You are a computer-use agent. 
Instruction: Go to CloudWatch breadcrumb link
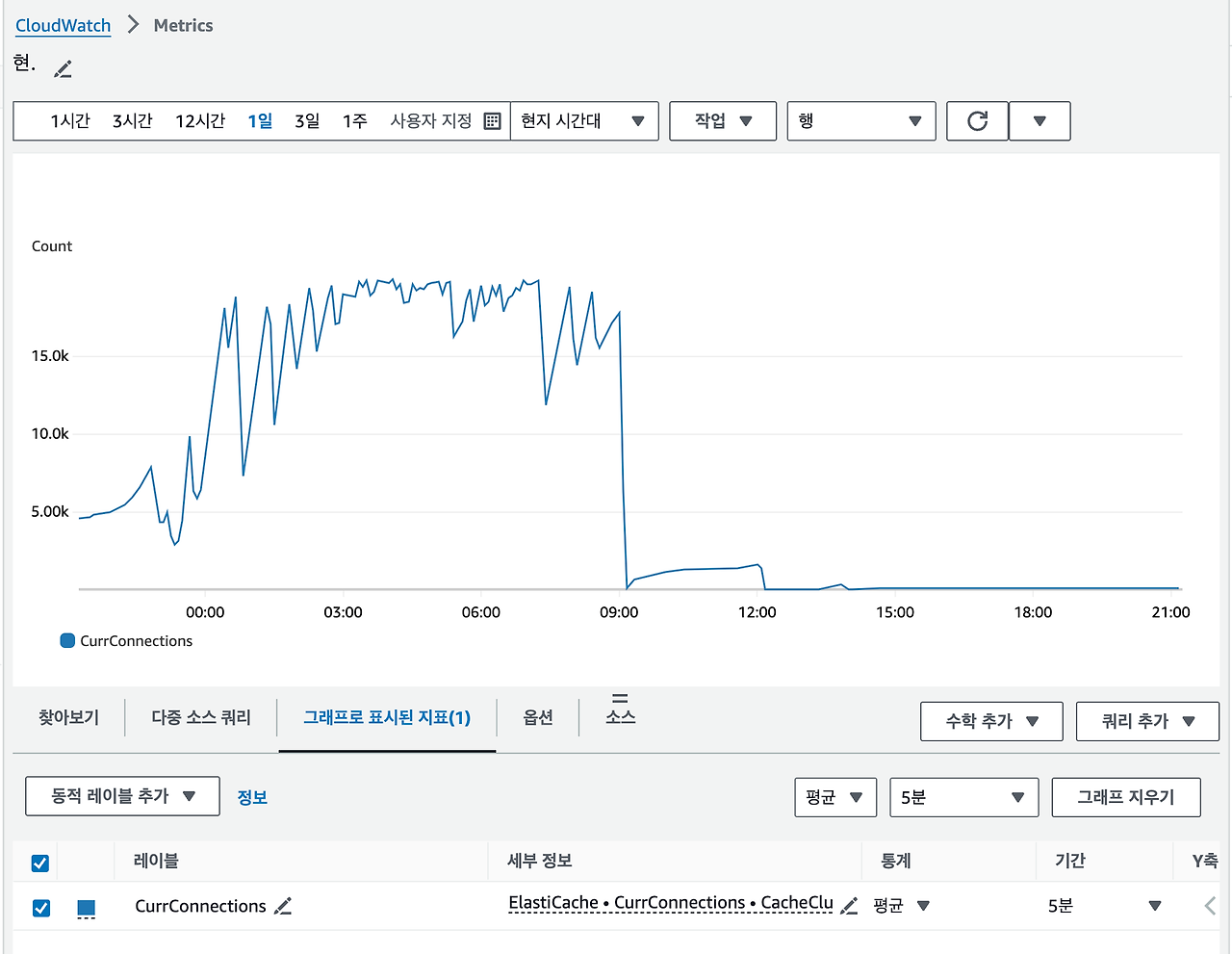point(63,26)
